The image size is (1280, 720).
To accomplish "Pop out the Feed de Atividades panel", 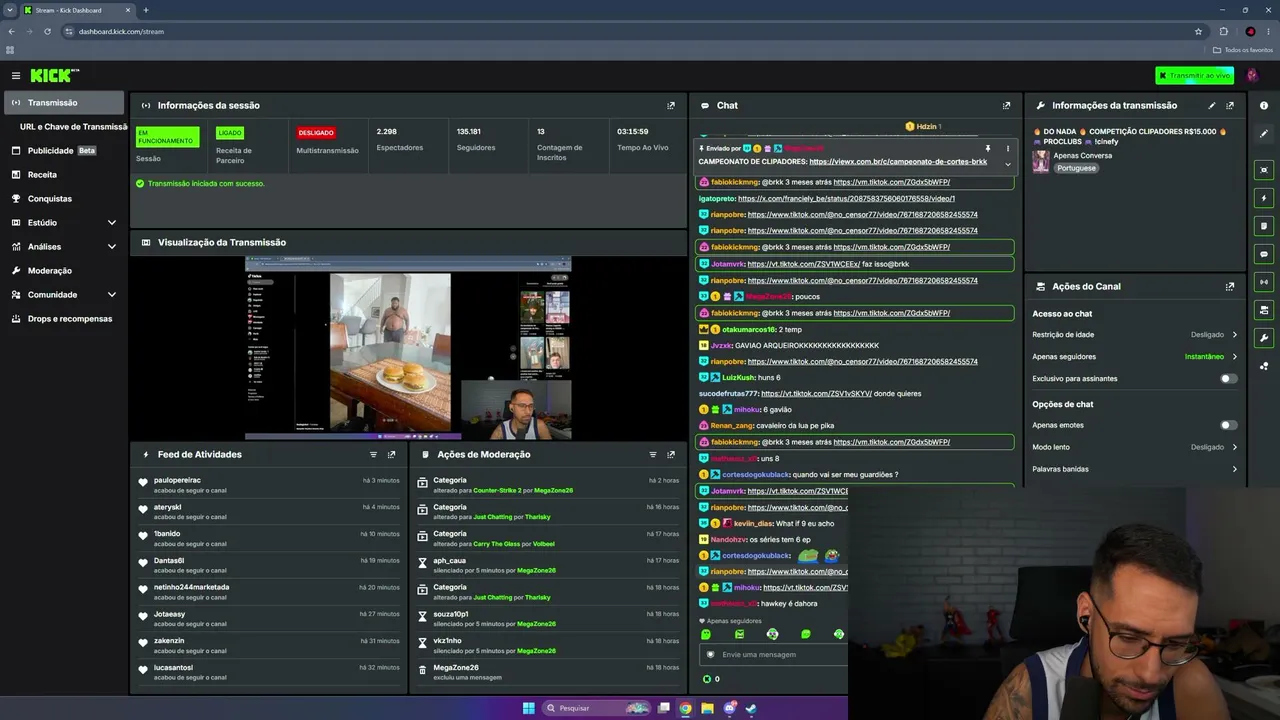I will 391,454.
